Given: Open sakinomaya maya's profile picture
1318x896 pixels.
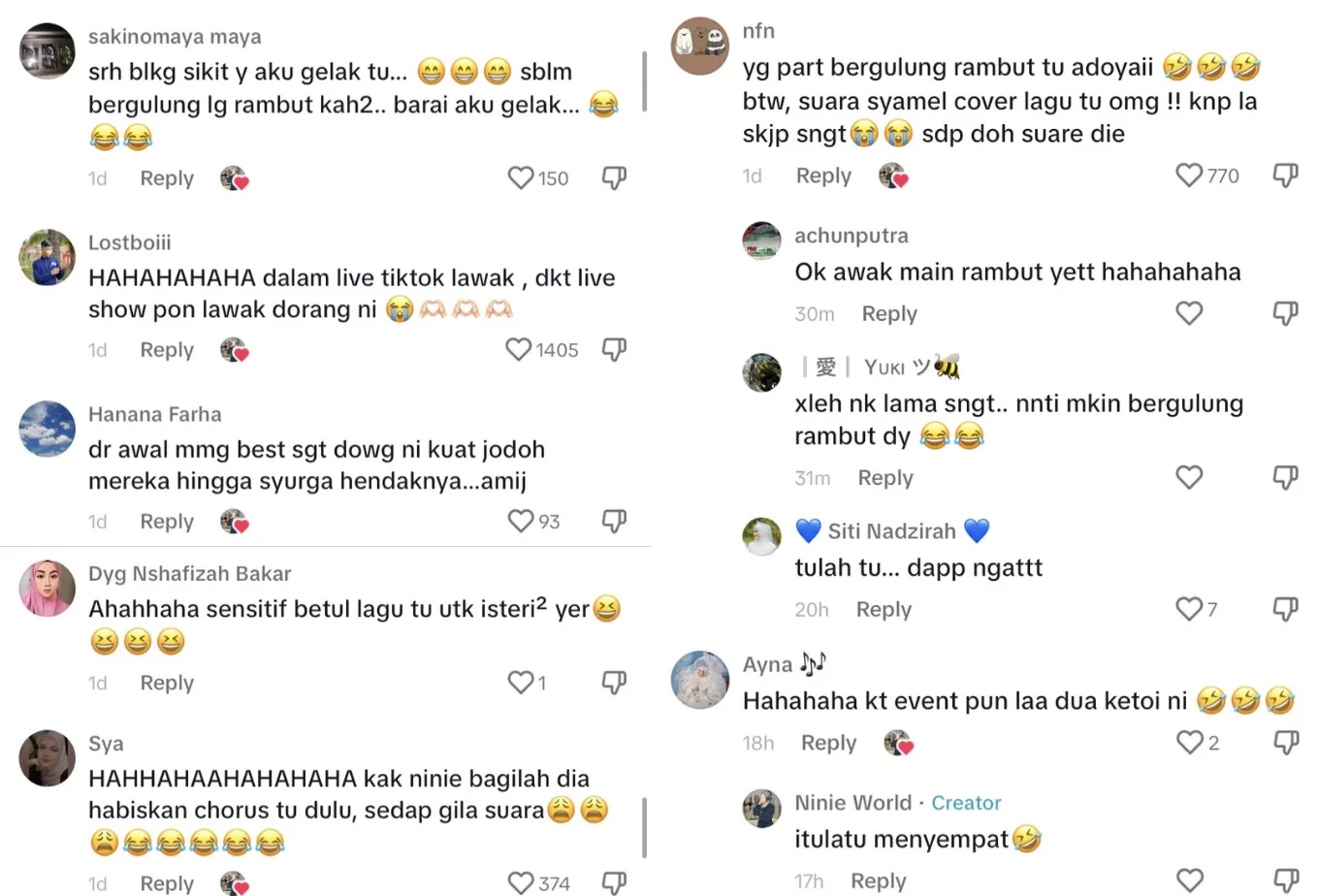Looking at the screenshot, I should (47, 51).
